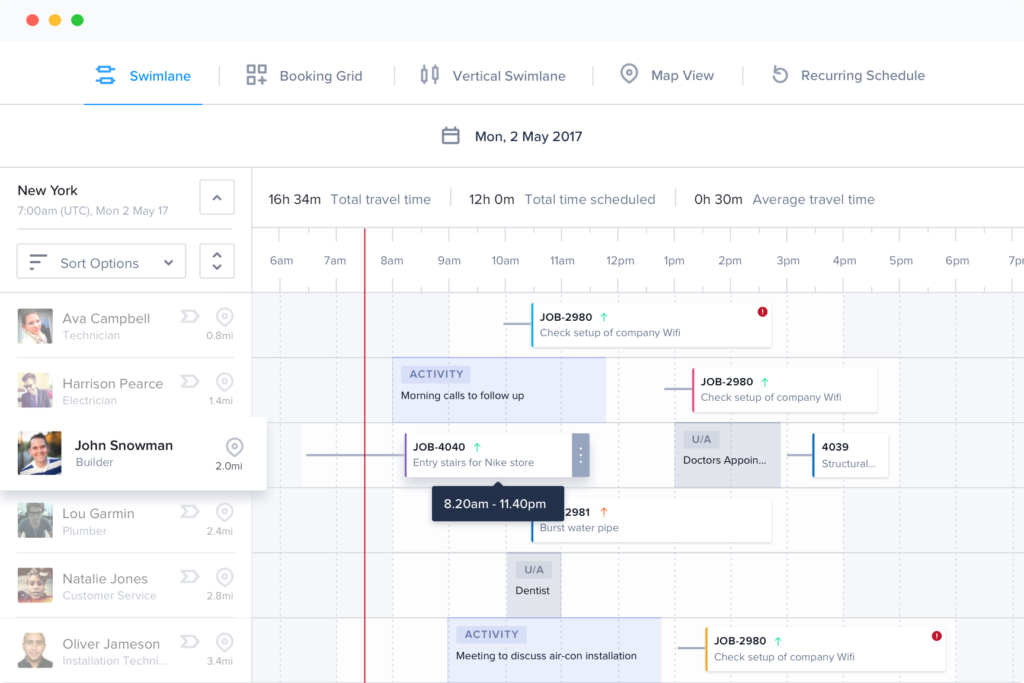Go to the Recurring Schedule tab
This screenshot has width=1024, height=683.
click(x=848, y=75)
